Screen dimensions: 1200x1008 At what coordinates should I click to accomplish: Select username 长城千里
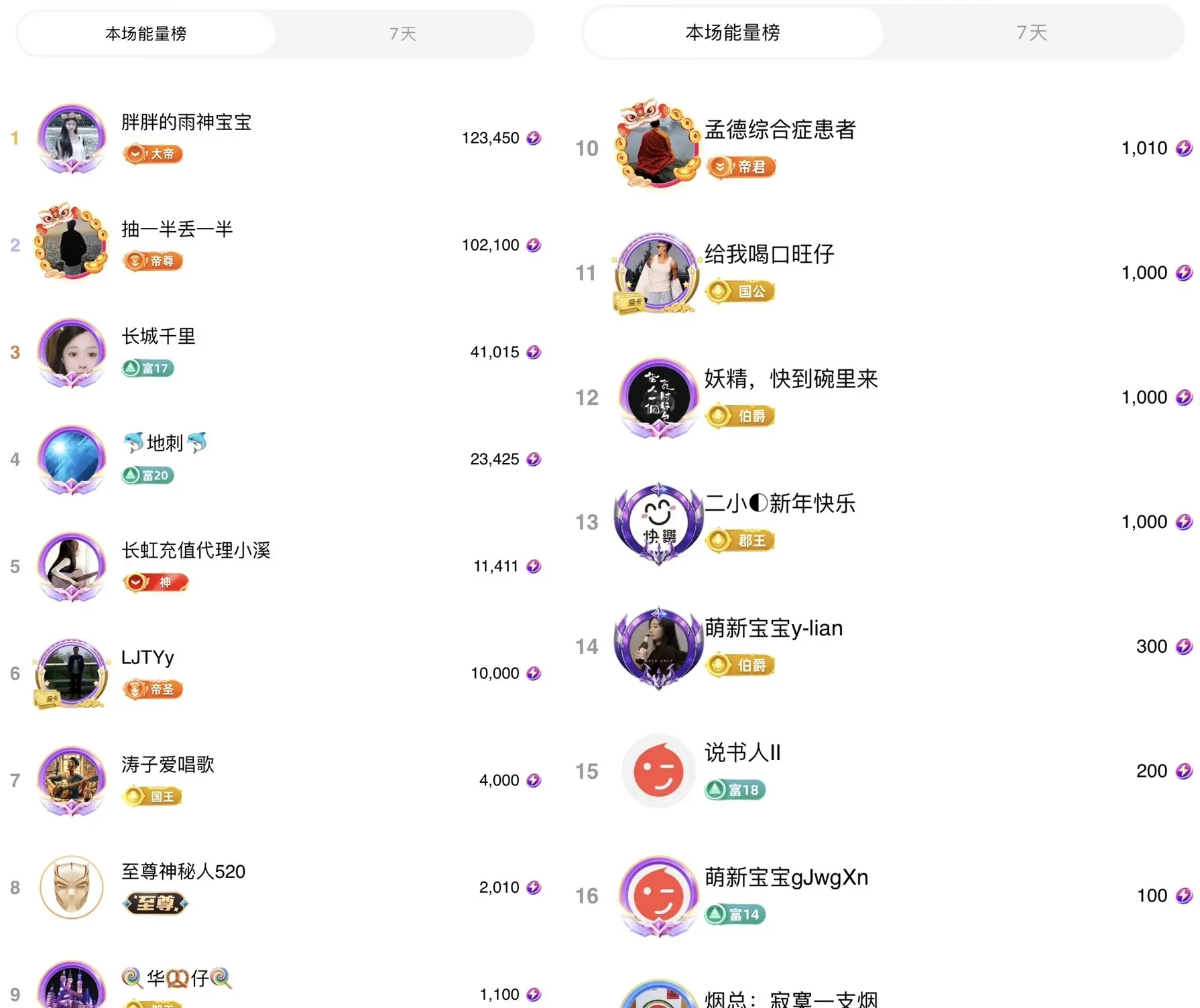pos(158,336)
